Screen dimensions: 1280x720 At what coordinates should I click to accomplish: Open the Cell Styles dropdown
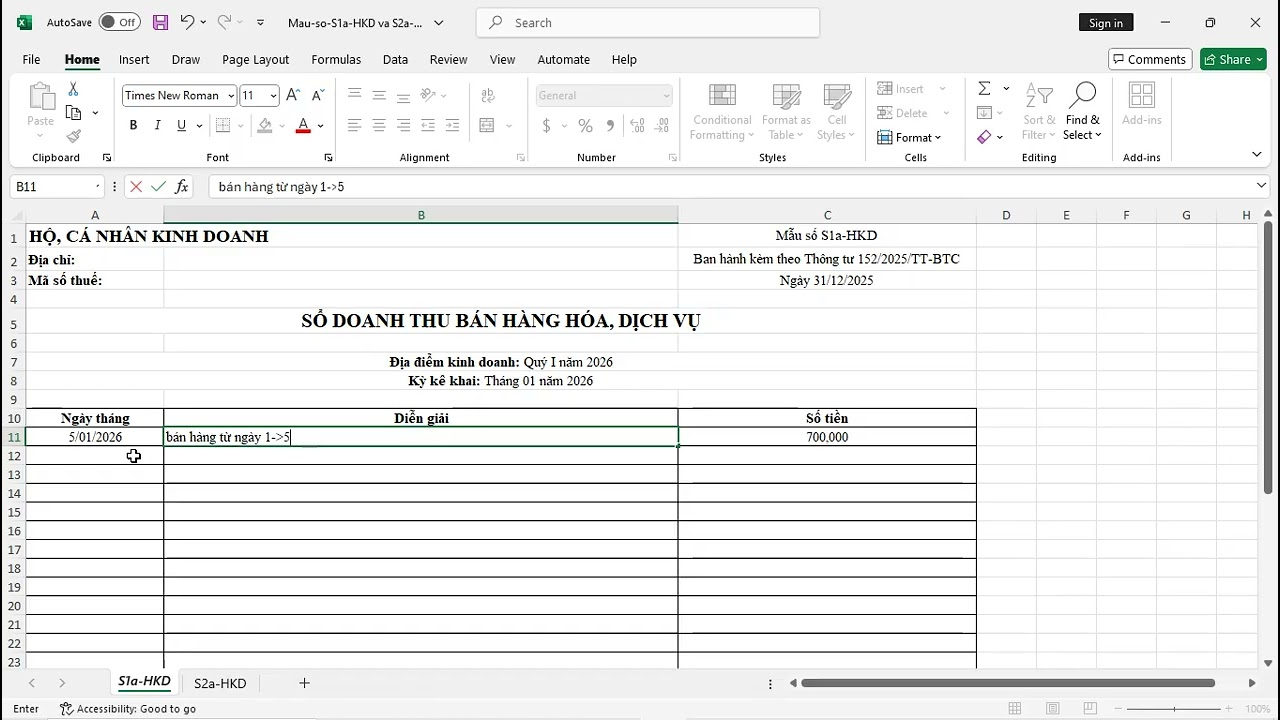[836, 113]
